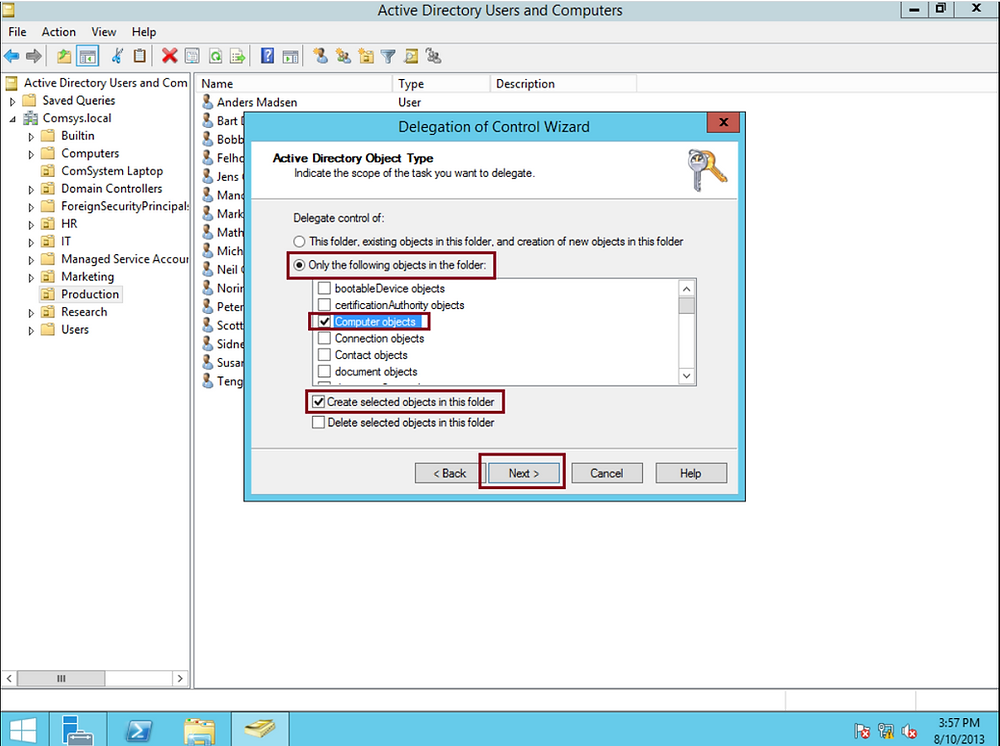Click the object list scroll-down arrow
Viewport: 1000px width, 746px height.
click(x=686, y=376)
